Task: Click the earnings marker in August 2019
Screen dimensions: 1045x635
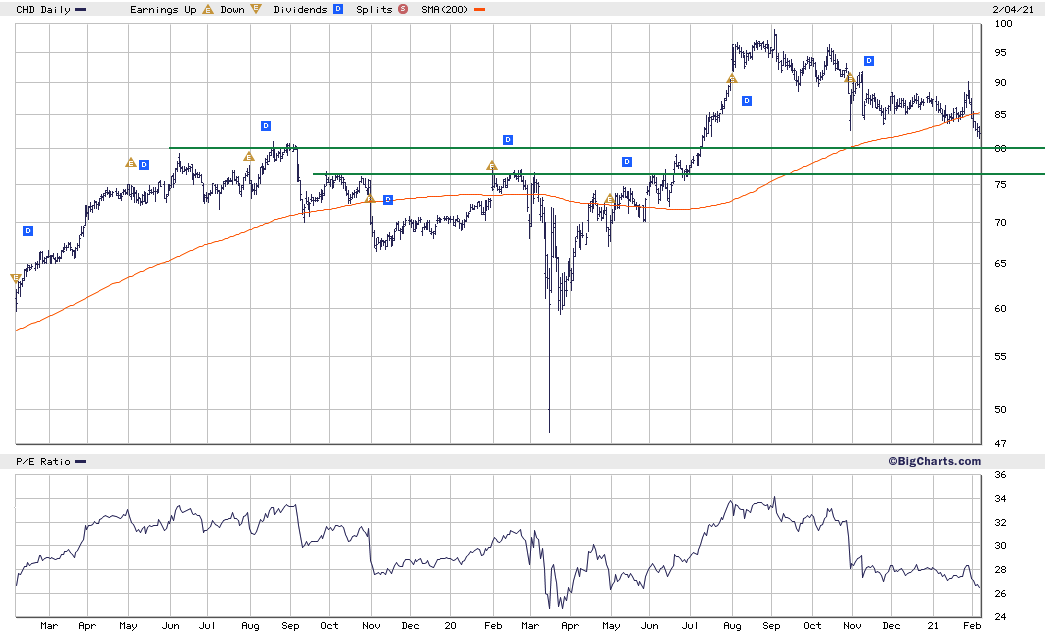Action: coord(249,157)
